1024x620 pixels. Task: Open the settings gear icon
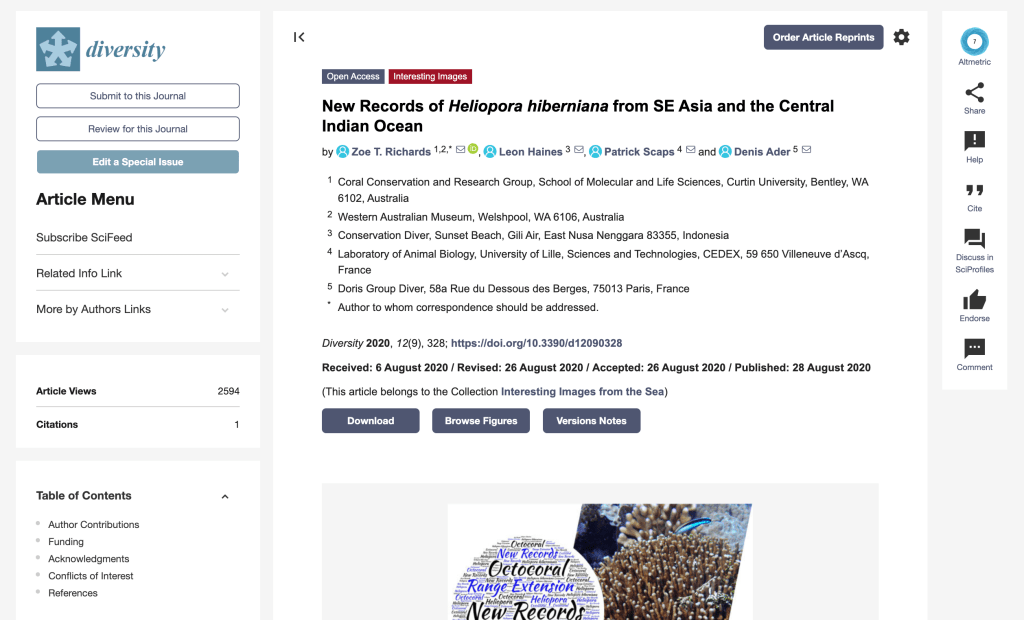(901, 37)
